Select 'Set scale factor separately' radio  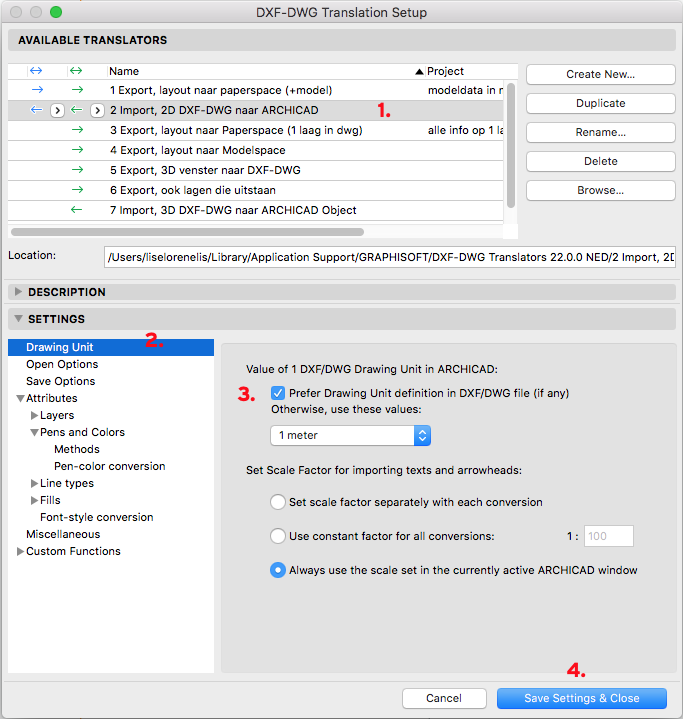[x=278, y=502]
